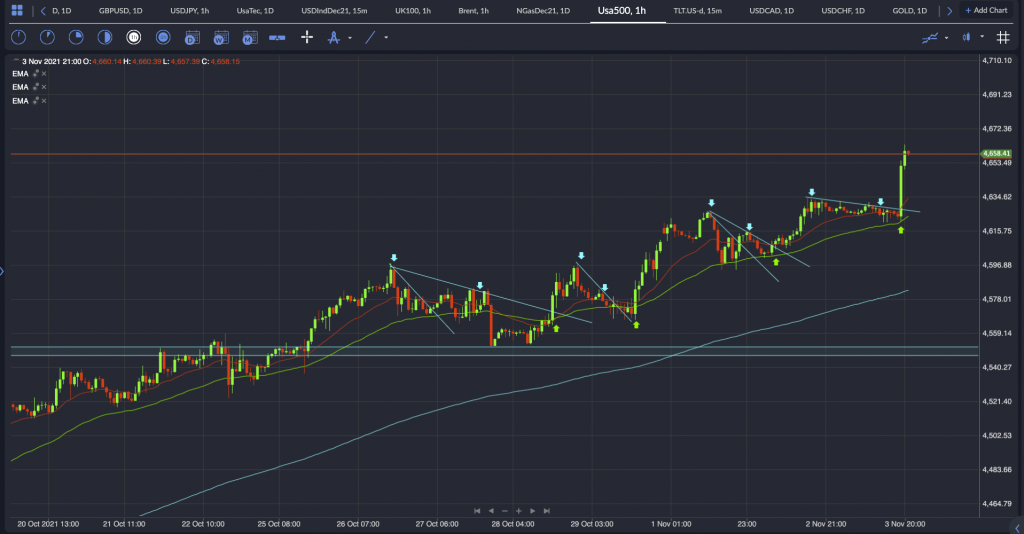Expand the indicators dropdown arrow
Viewport: 1024px width, 534px height.
pyautogui.click(x=946, y=38)
